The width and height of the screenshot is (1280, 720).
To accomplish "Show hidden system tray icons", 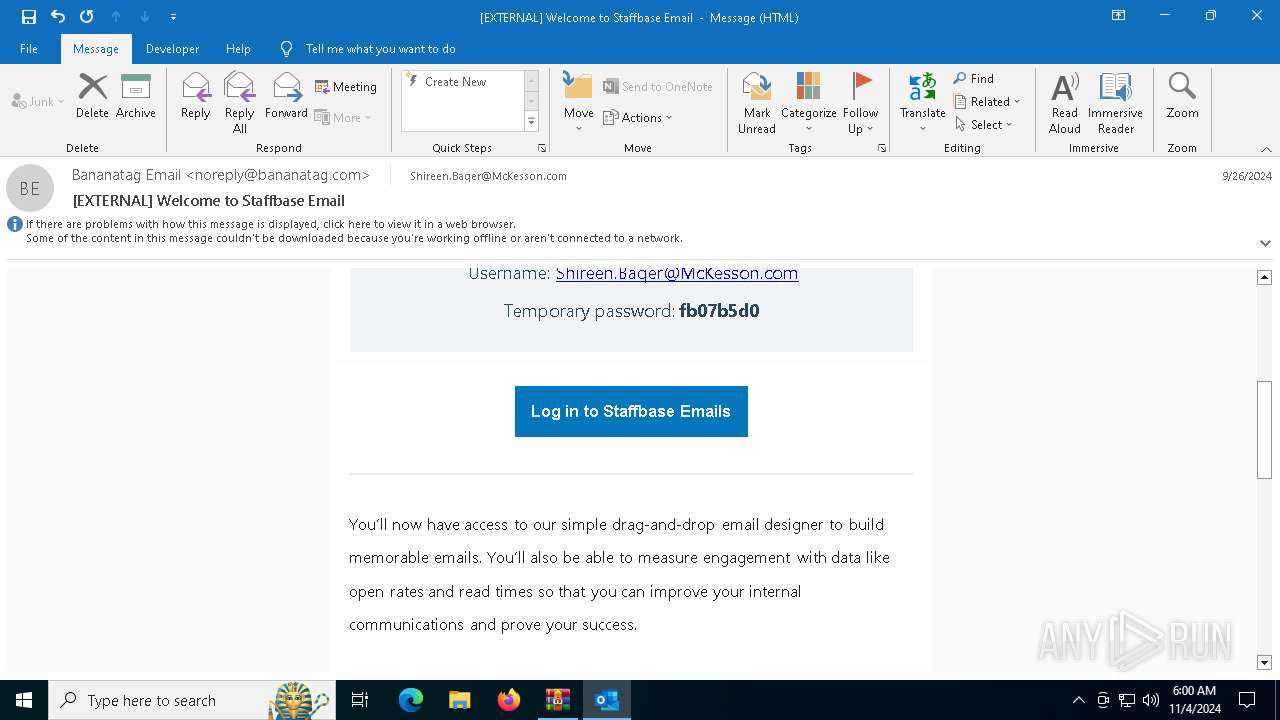I will click(1078, 700).
